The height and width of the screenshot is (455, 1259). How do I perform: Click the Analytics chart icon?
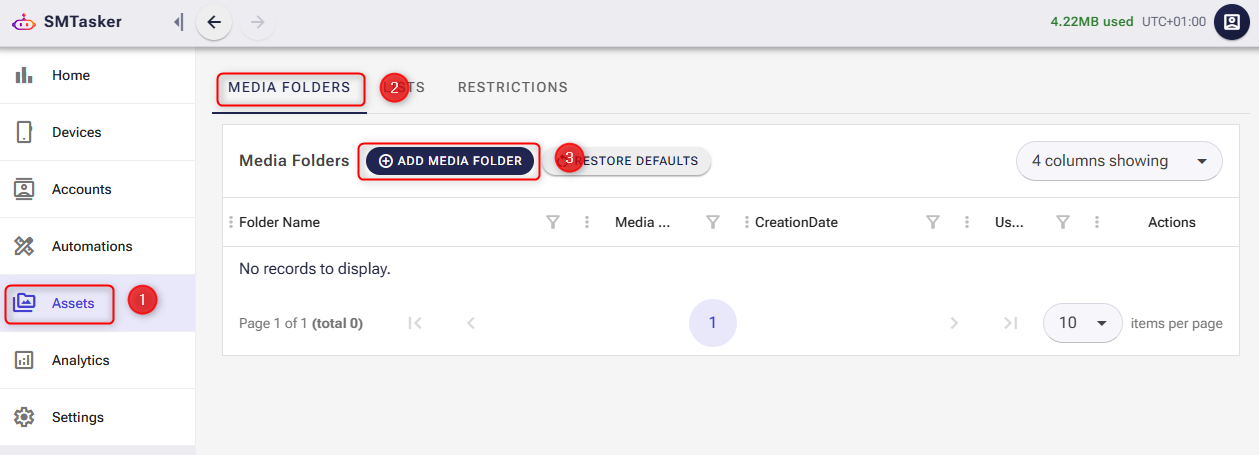pyautogui.click(x=25, y=360)
